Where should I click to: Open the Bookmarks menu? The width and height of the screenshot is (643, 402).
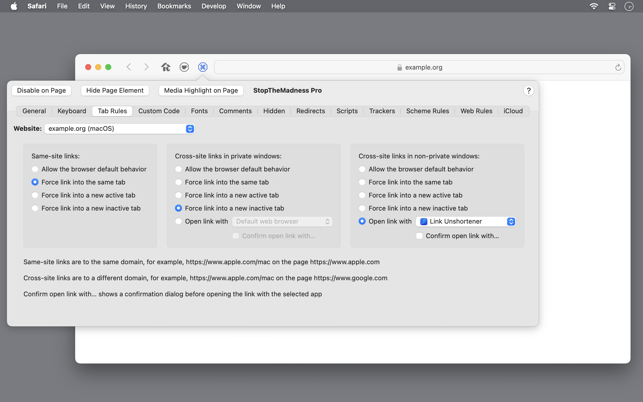click(x=174, y=6)
